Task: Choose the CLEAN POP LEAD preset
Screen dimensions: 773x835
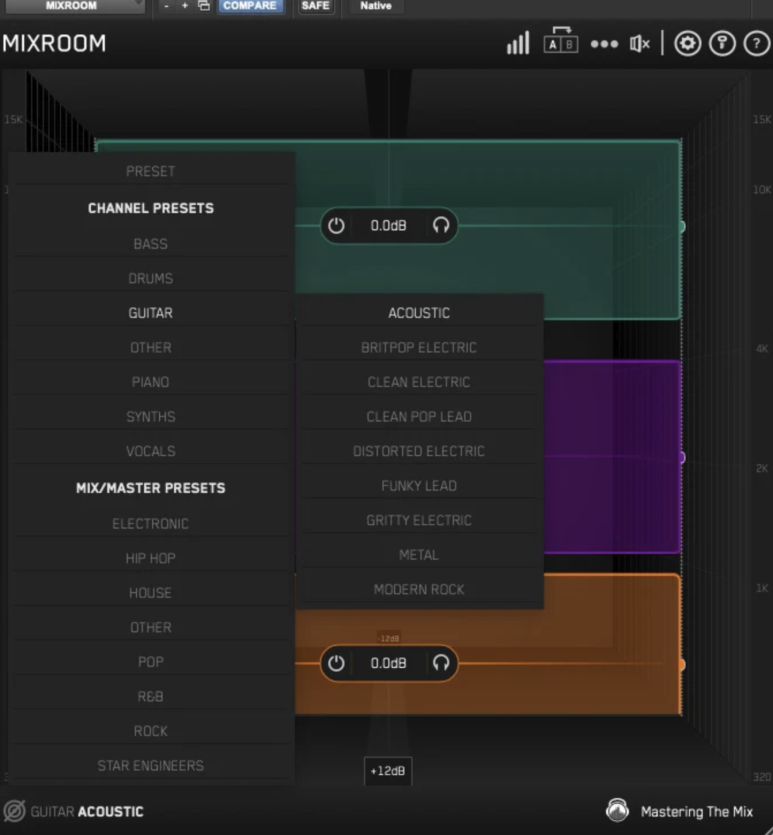Action: (x=419, y=417)
